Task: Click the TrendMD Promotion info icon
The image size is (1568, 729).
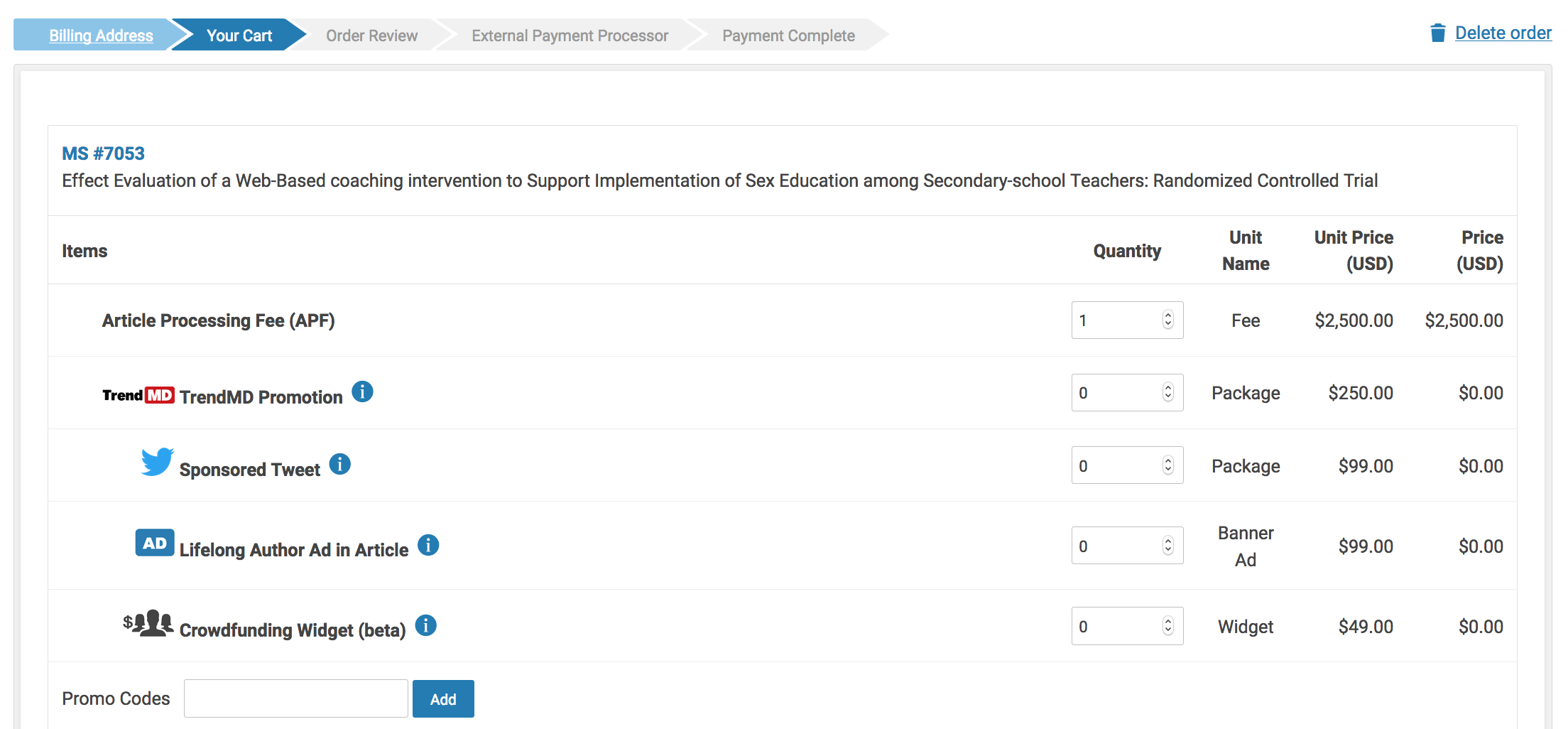Action: point(362,391)
